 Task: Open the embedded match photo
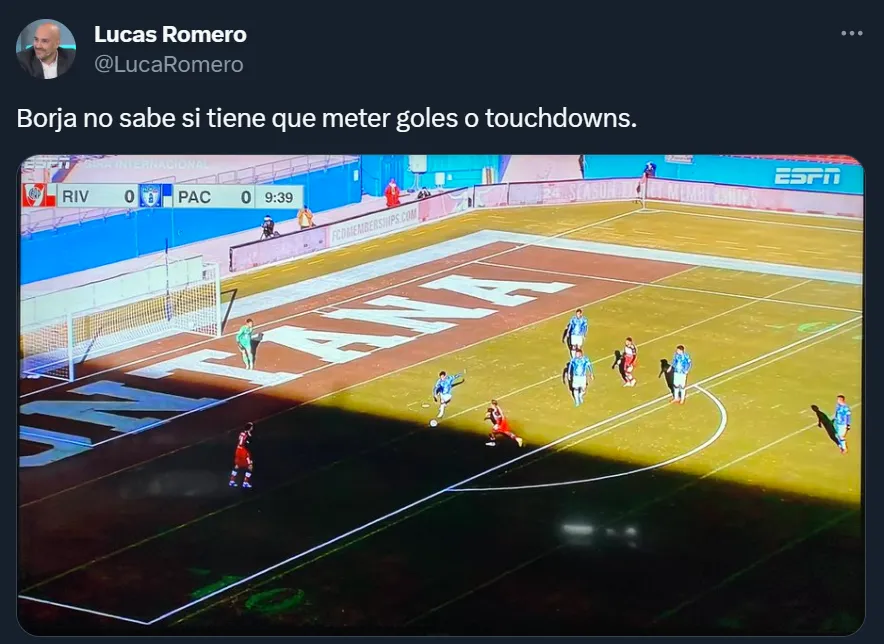(441, 395)
